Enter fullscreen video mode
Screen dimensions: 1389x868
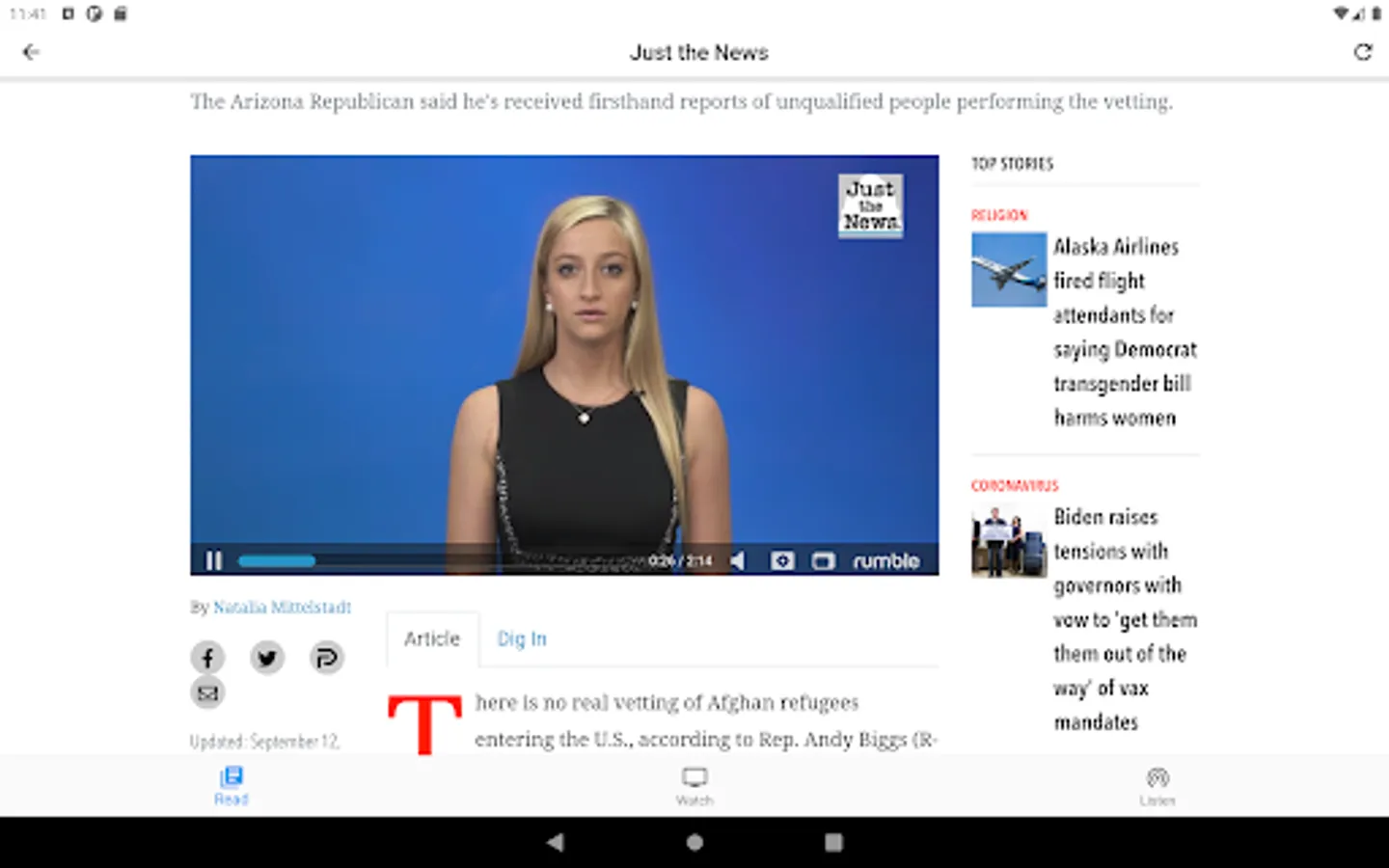(x=823, y=560)
